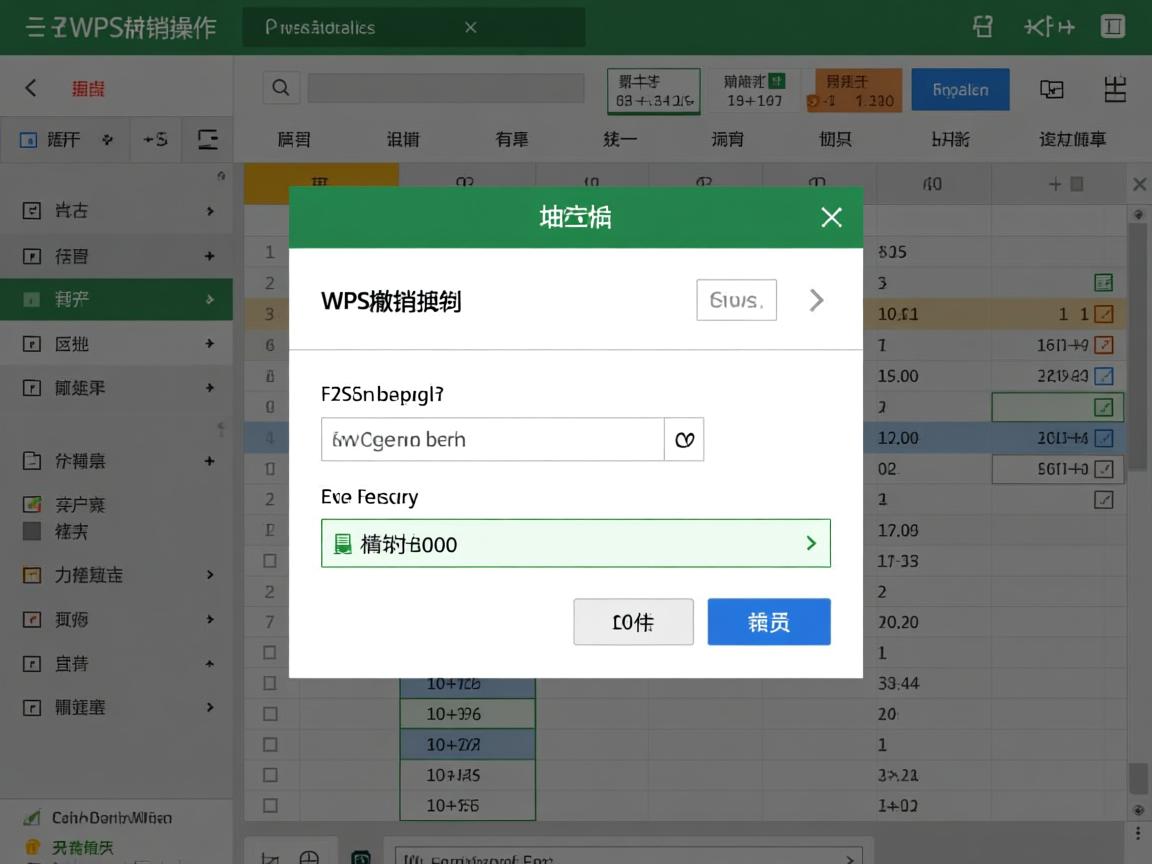Image resolution: width=1152 pixels, height=864 pixels.
Task: Click the green chart icon next to 客户赛
Action: (33, 504)
